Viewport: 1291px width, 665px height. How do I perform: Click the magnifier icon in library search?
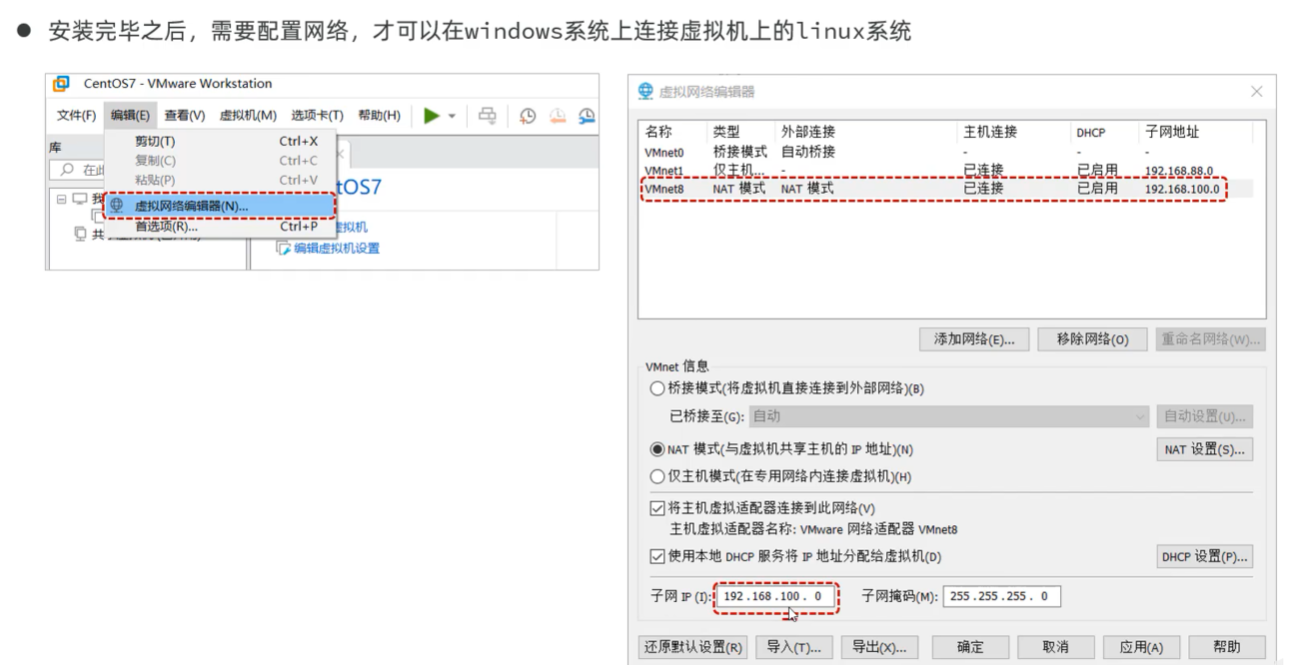pos(68,170)
